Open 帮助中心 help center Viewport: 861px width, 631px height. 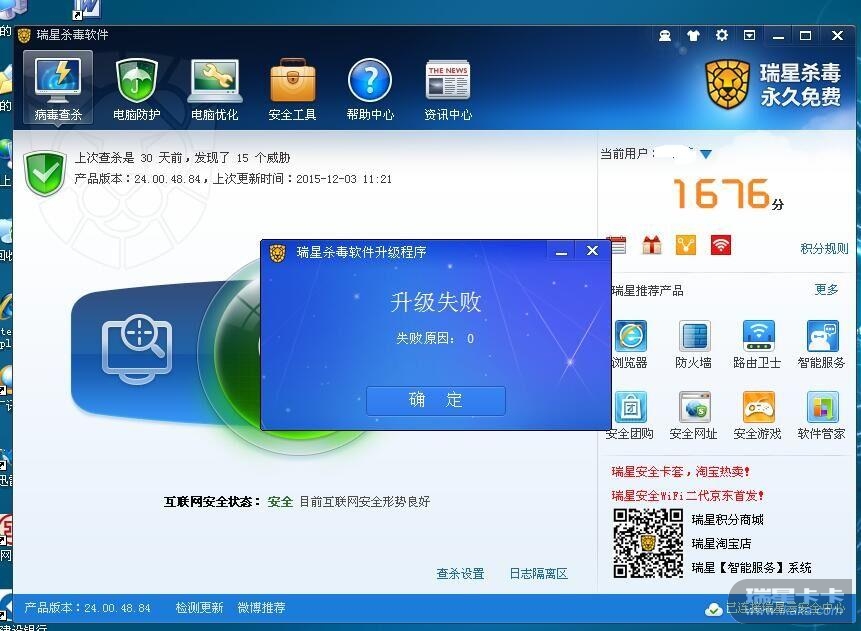(370, 89)
